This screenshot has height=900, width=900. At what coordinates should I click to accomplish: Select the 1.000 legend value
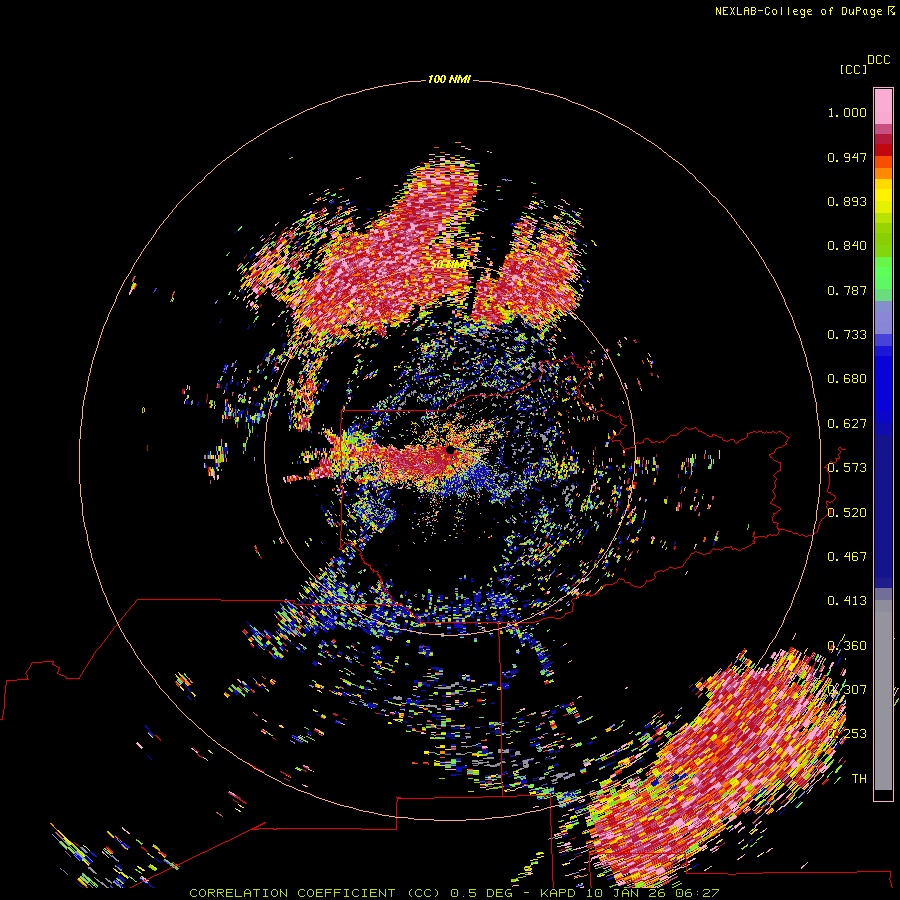tap(847, 112)
